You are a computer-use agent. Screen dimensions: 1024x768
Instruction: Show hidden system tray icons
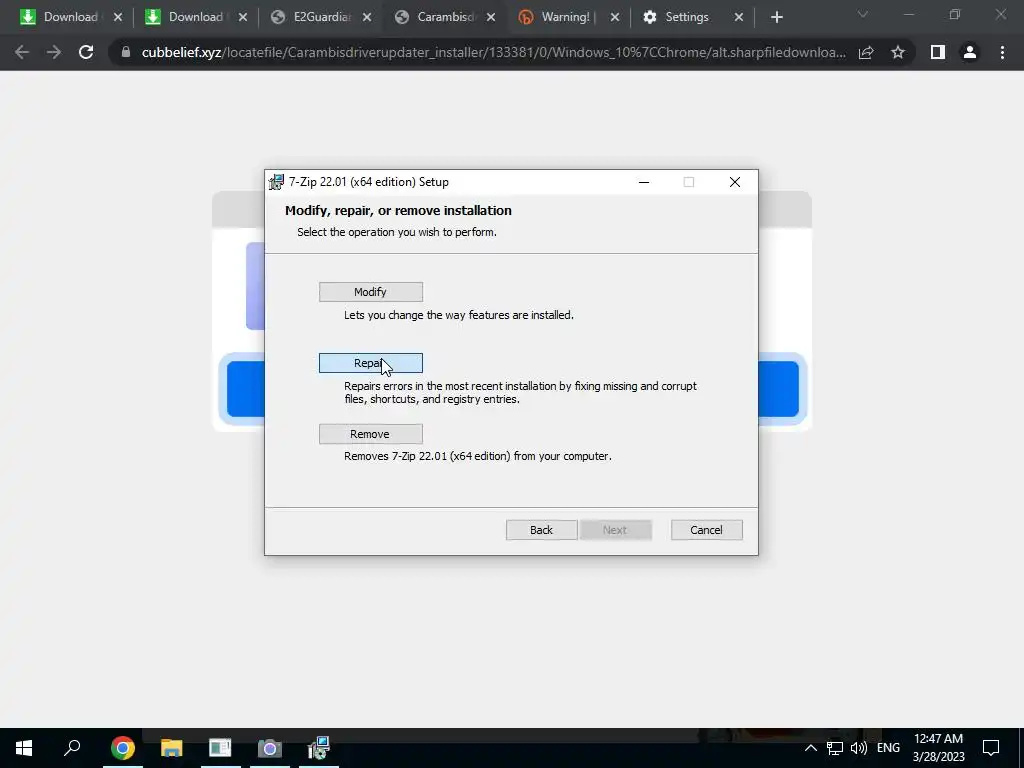810,748
